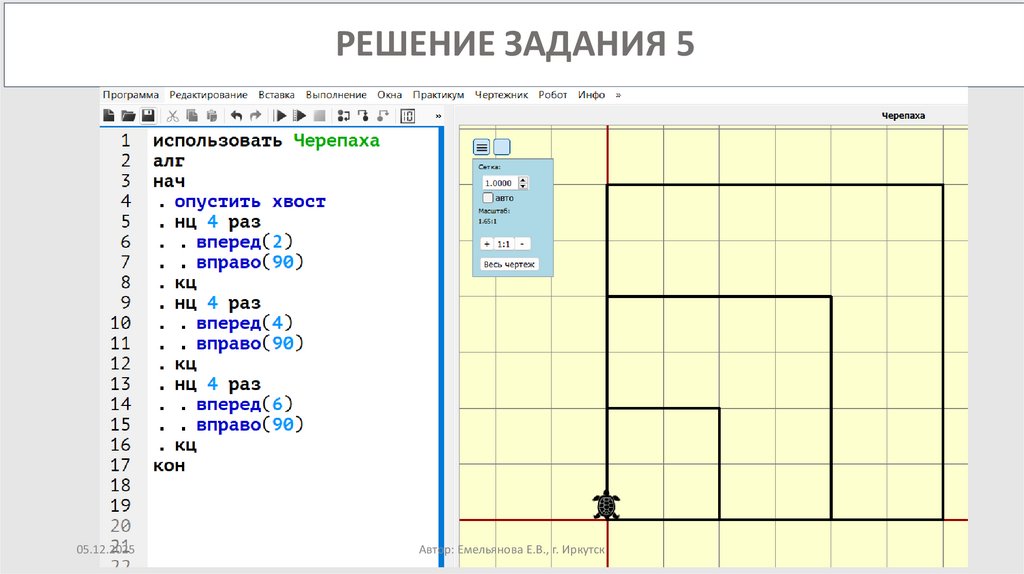Zoom in with the plus button
This screenshot has width=1024, height=574.
coord(487,244)
